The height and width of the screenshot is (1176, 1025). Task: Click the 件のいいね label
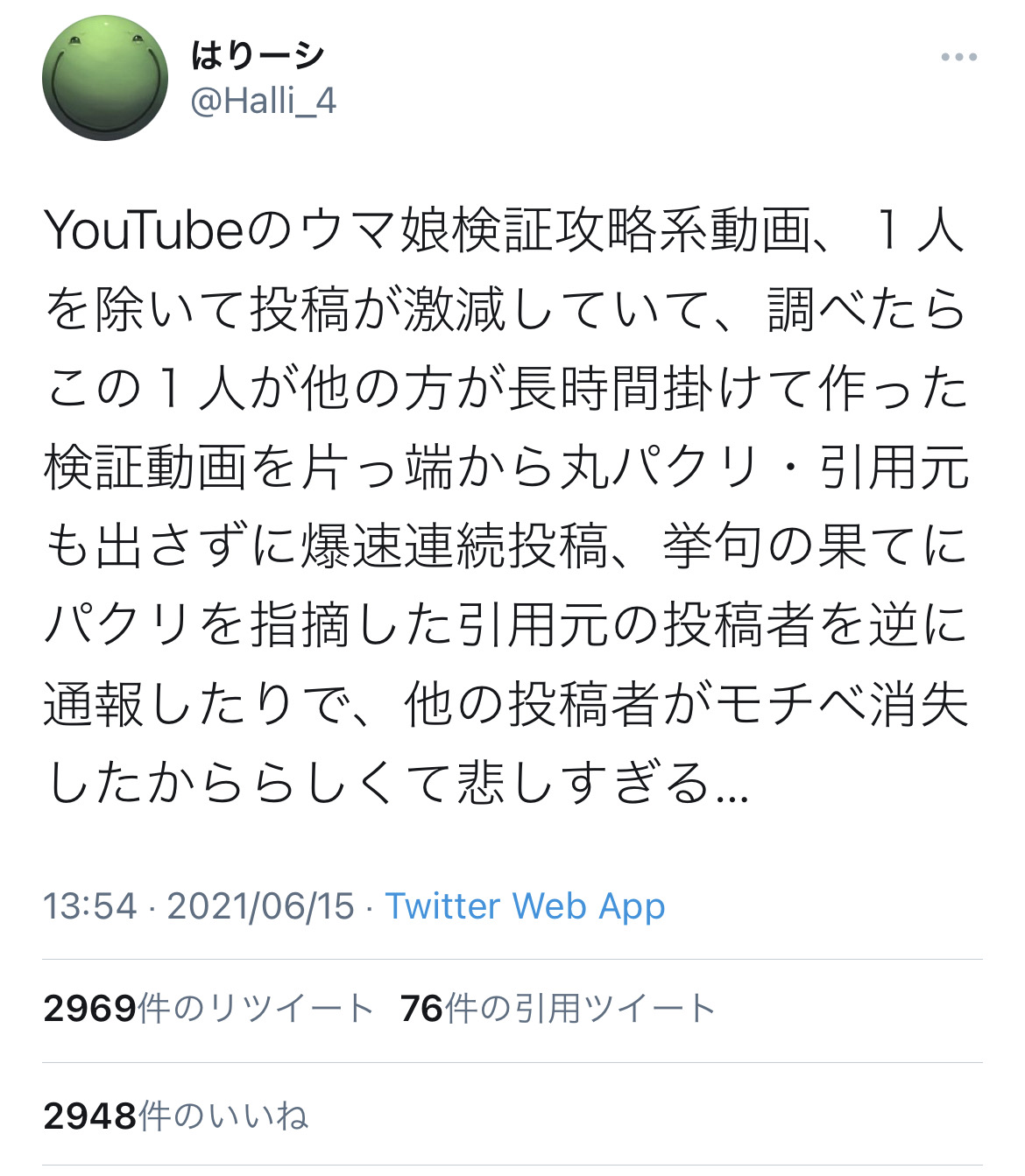[223, 1116]
